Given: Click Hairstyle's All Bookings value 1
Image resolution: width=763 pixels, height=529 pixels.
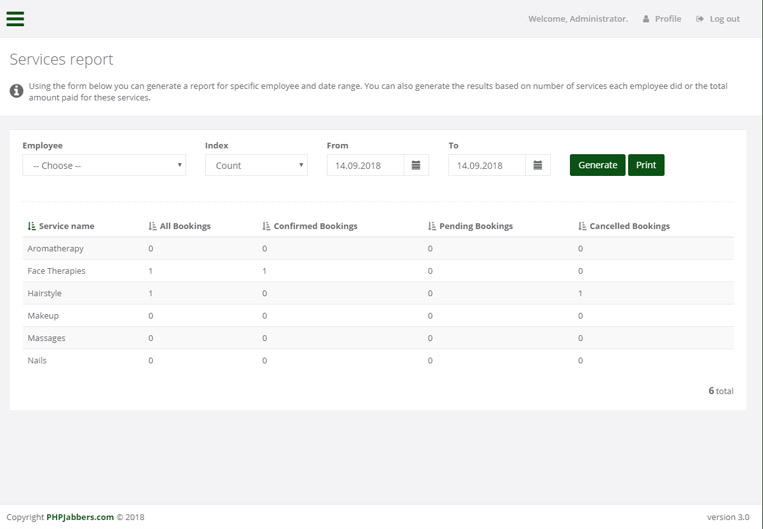Looking at the screenshot, I should point(150,293).
